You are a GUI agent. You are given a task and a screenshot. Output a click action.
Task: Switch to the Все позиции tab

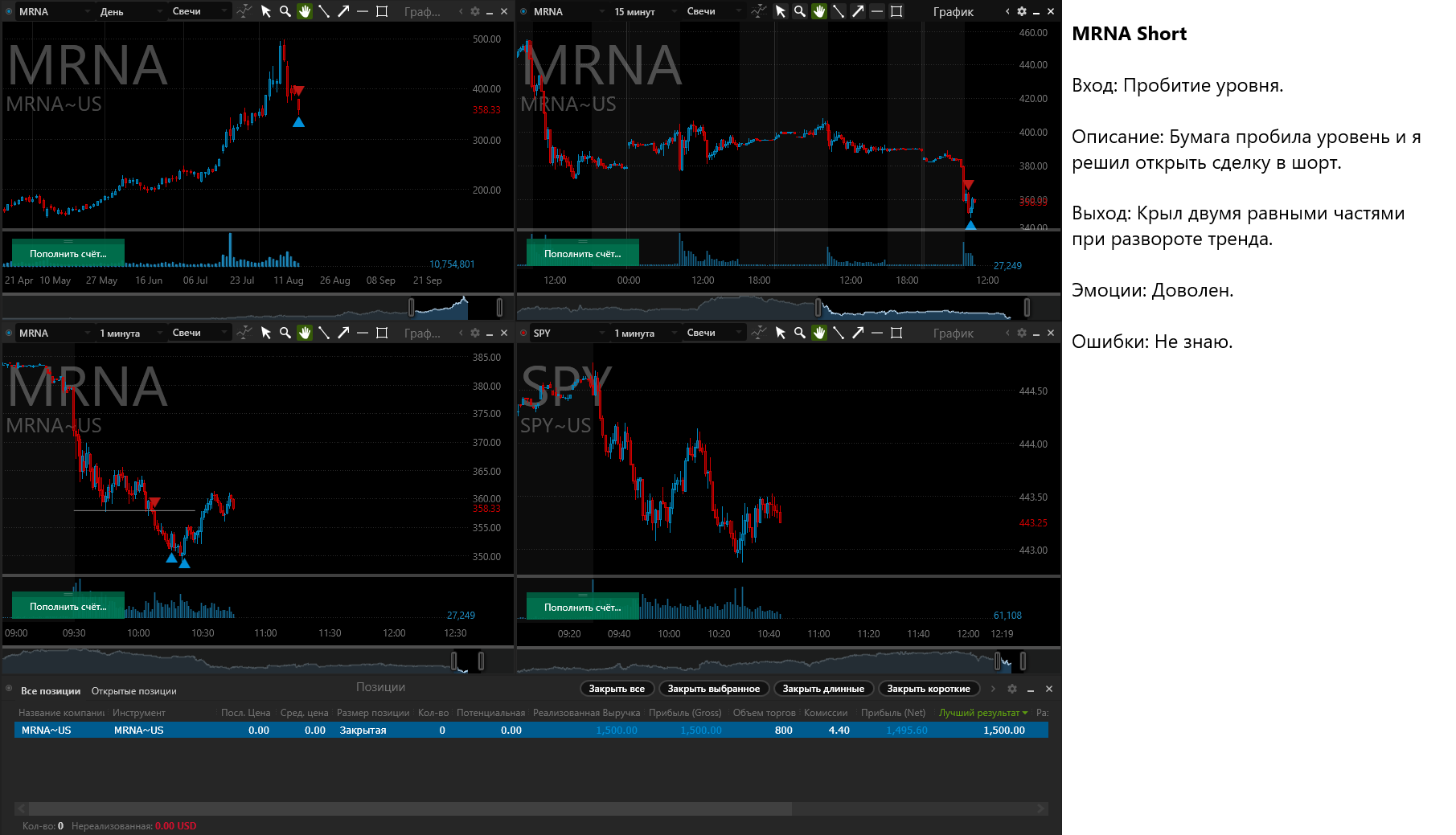tap(51, 691)
